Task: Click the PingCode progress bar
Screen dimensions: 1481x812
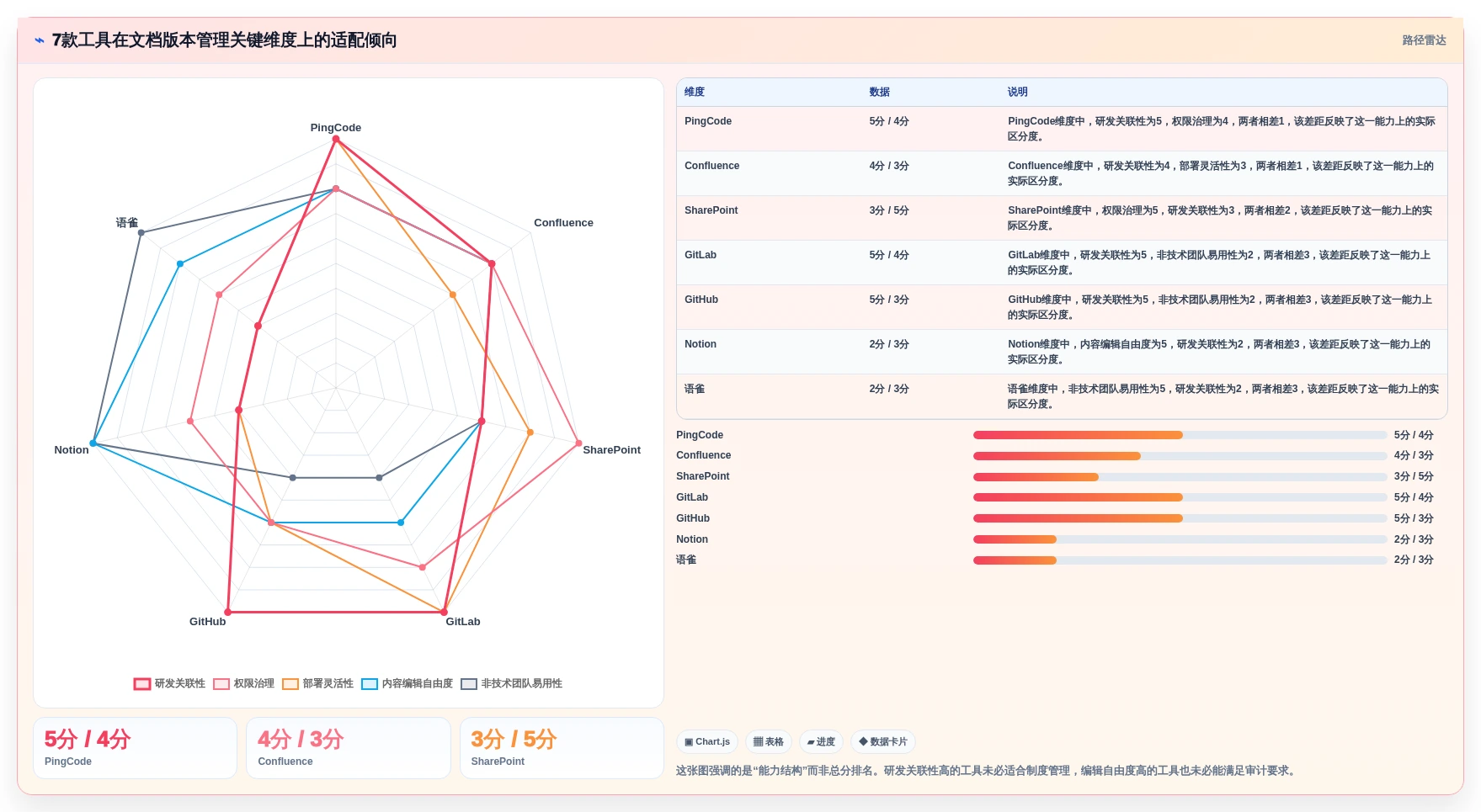Action: click(x=1180, y=435)
